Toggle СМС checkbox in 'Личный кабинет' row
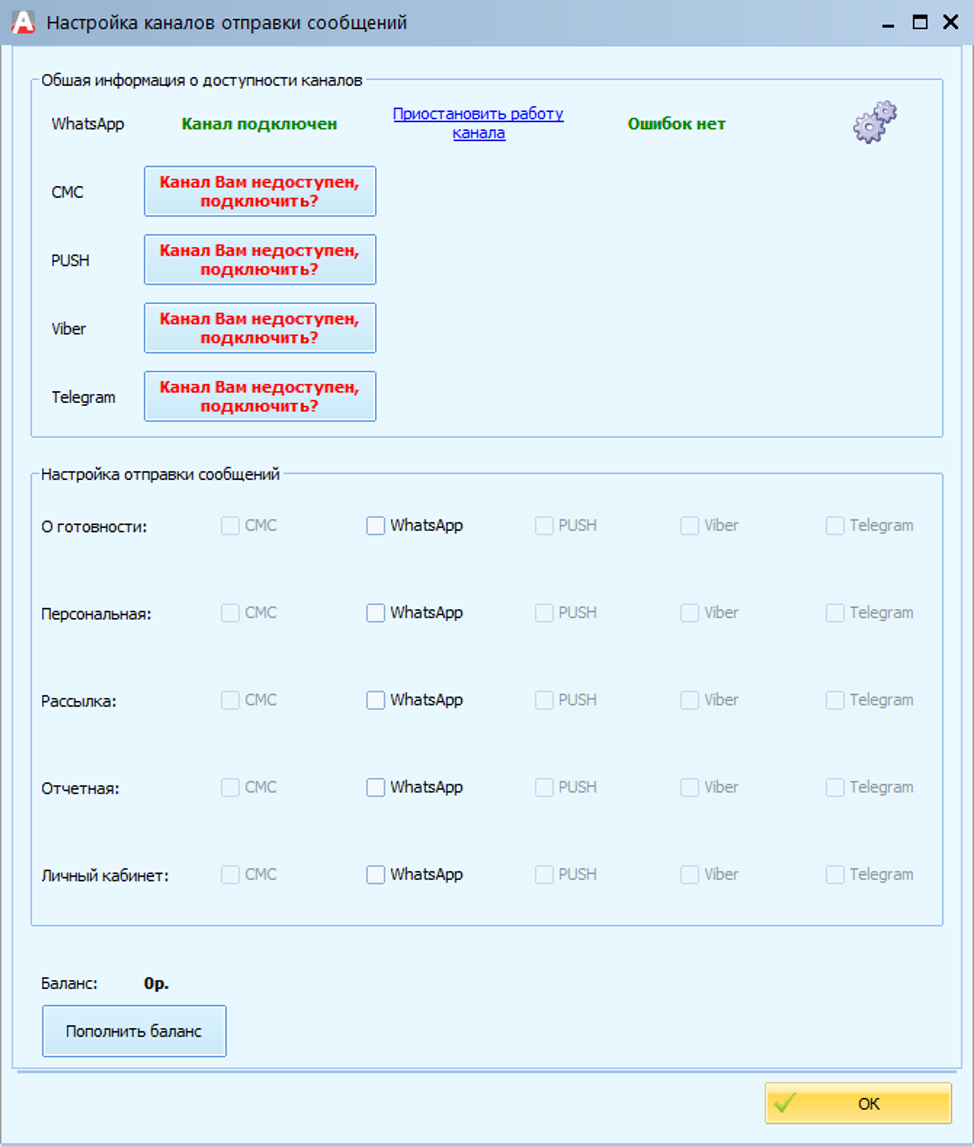The width and height of the screenshot is (974, 1146). (x=230, y=874)
